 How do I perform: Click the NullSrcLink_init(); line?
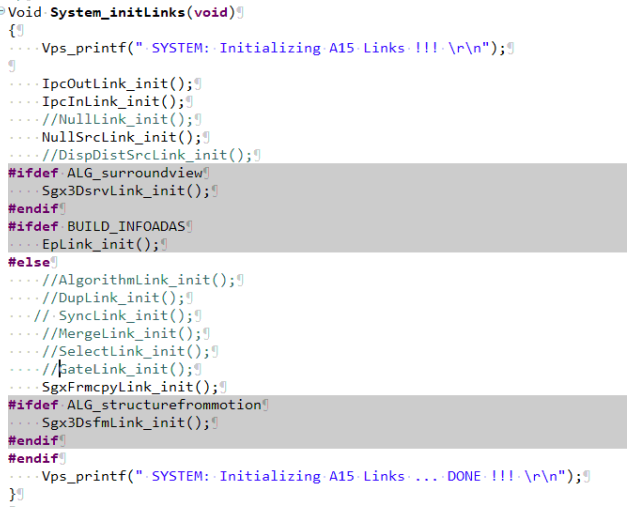[122, 138]
